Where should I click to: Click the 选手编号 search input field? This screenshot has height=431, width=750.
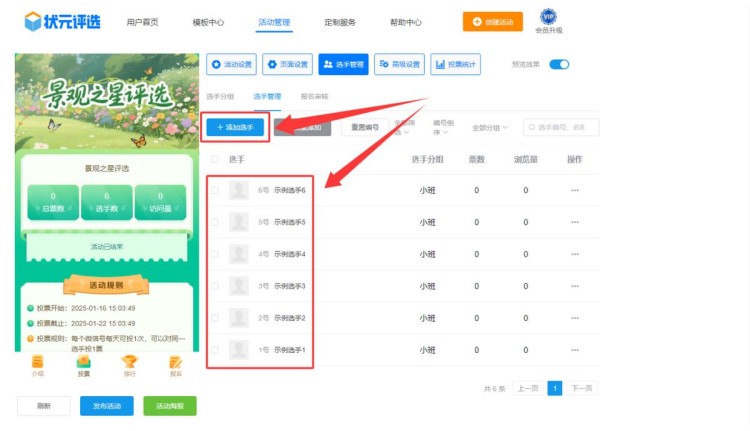coord(565,128)
